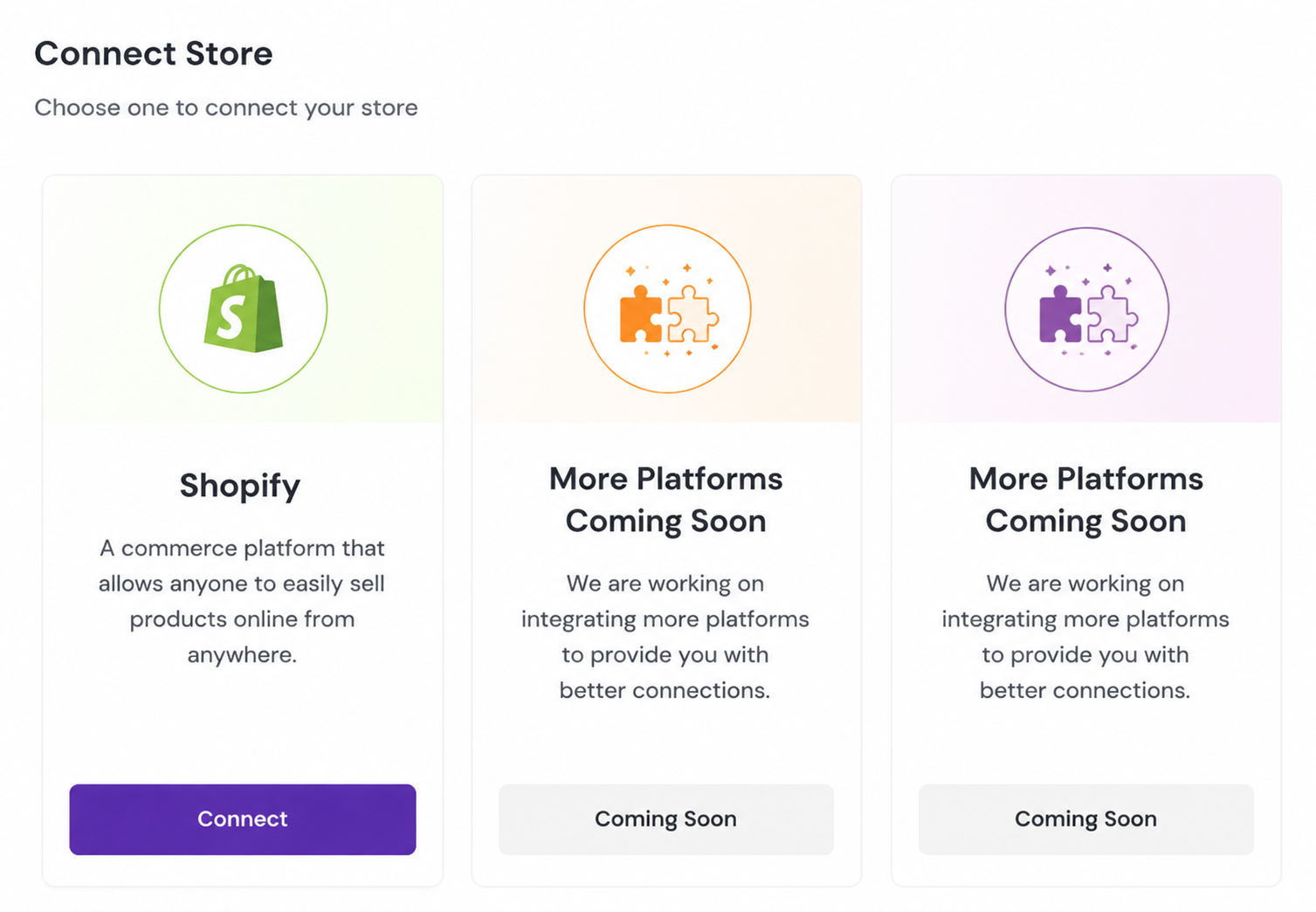Click 'Choose one to connect your store' subtitle
Viewport: 1316px width, 912px height.
click(x=226, y=108)
